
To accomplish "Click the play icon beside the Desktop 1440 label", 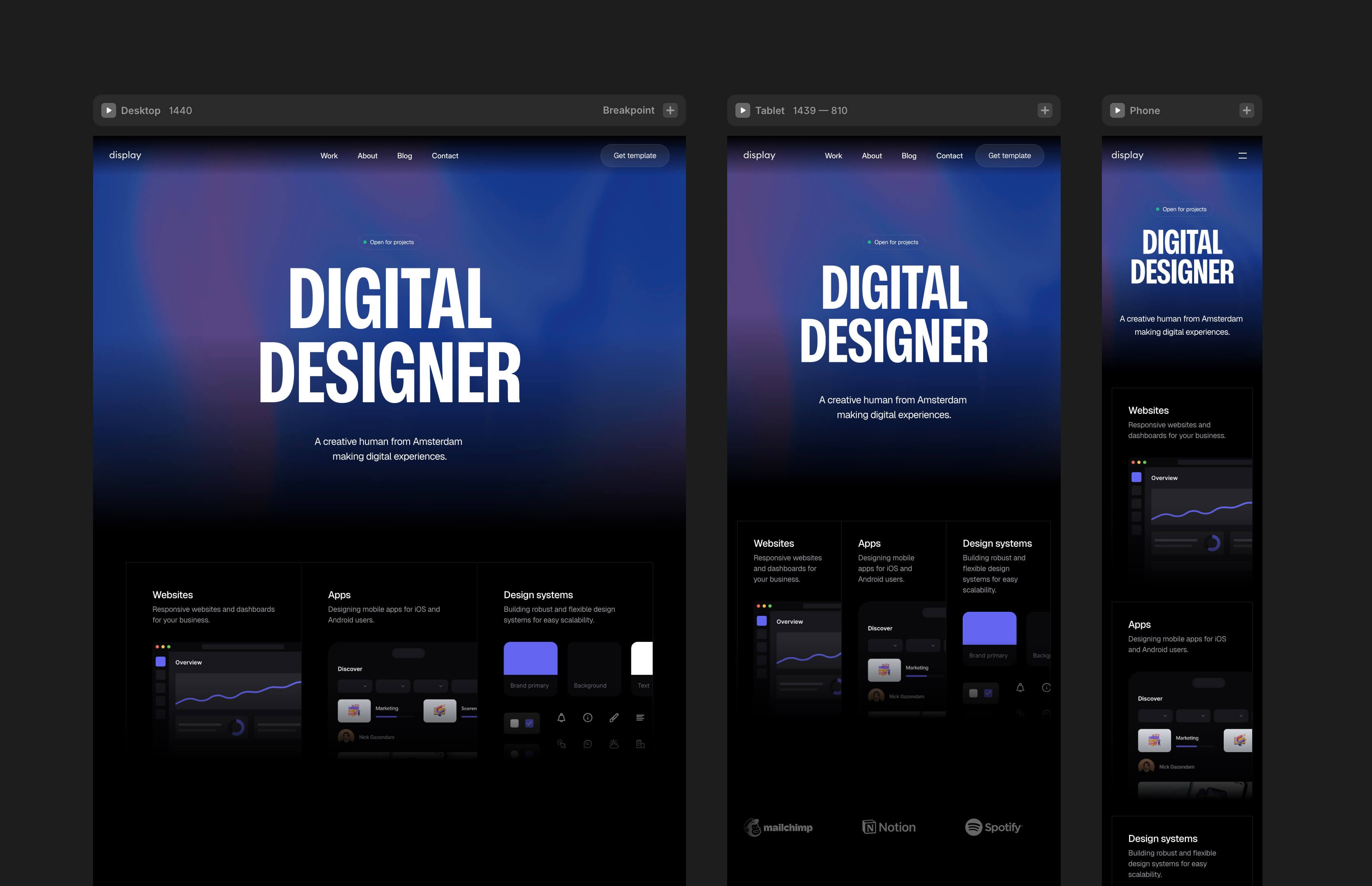I will coord(109,110).
